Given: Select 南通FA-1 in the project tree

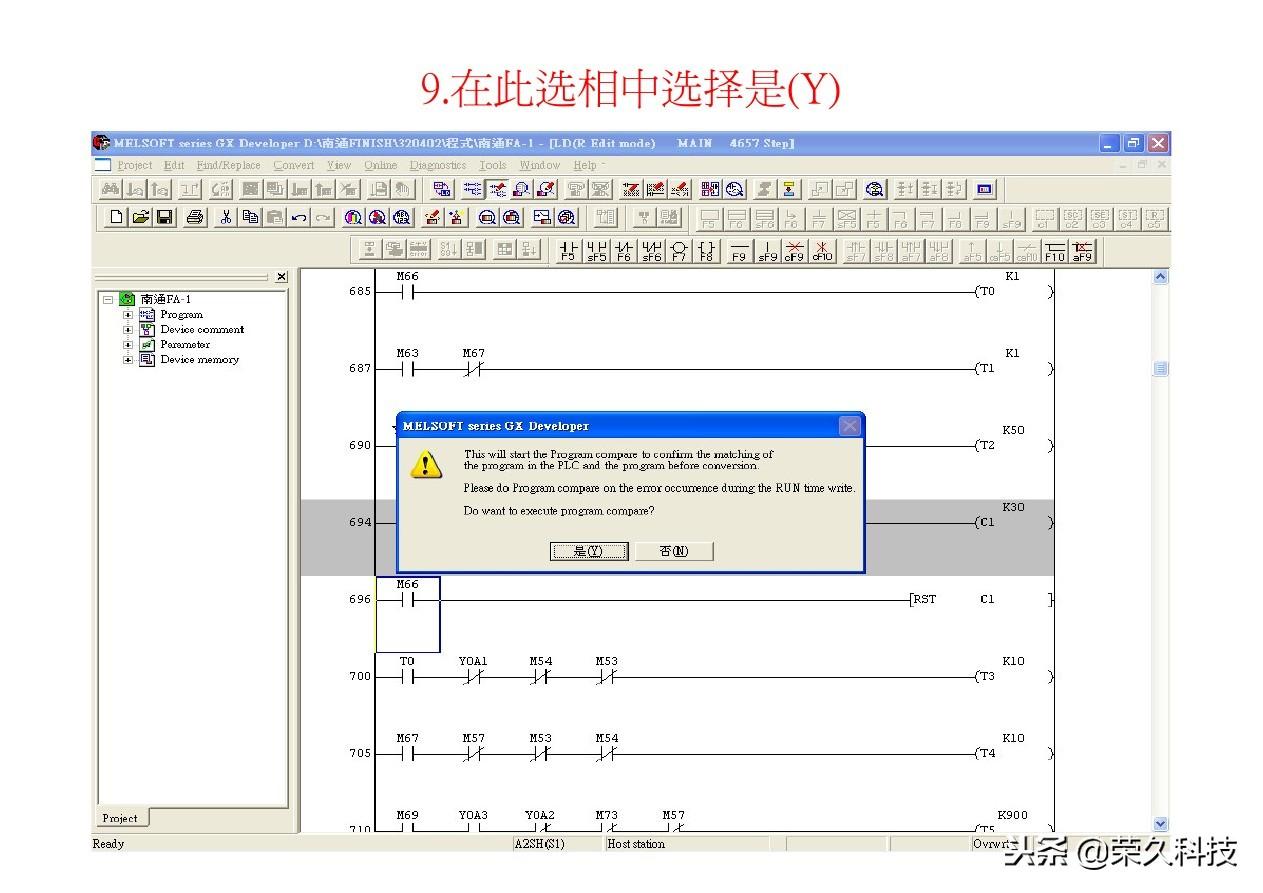Looking at the screenshot, I should [x=166, y=299].
